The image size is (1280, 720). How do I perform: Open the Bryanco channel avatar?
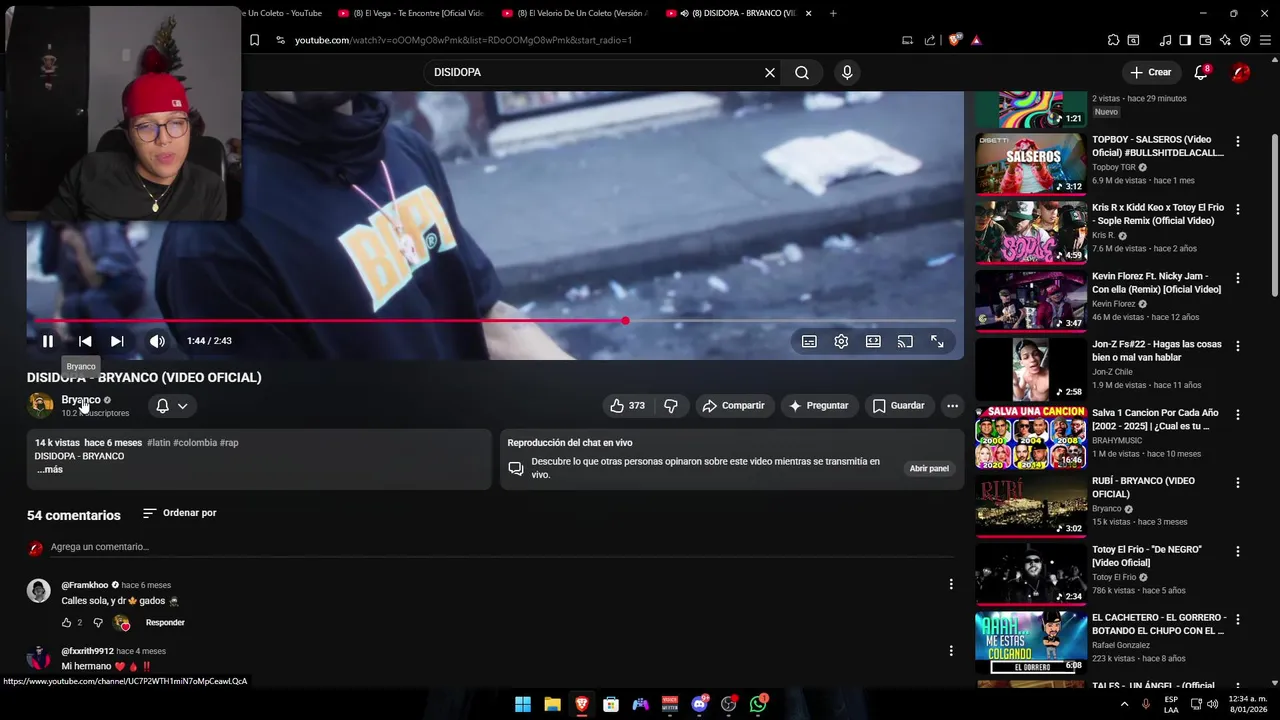click(40, 405)
